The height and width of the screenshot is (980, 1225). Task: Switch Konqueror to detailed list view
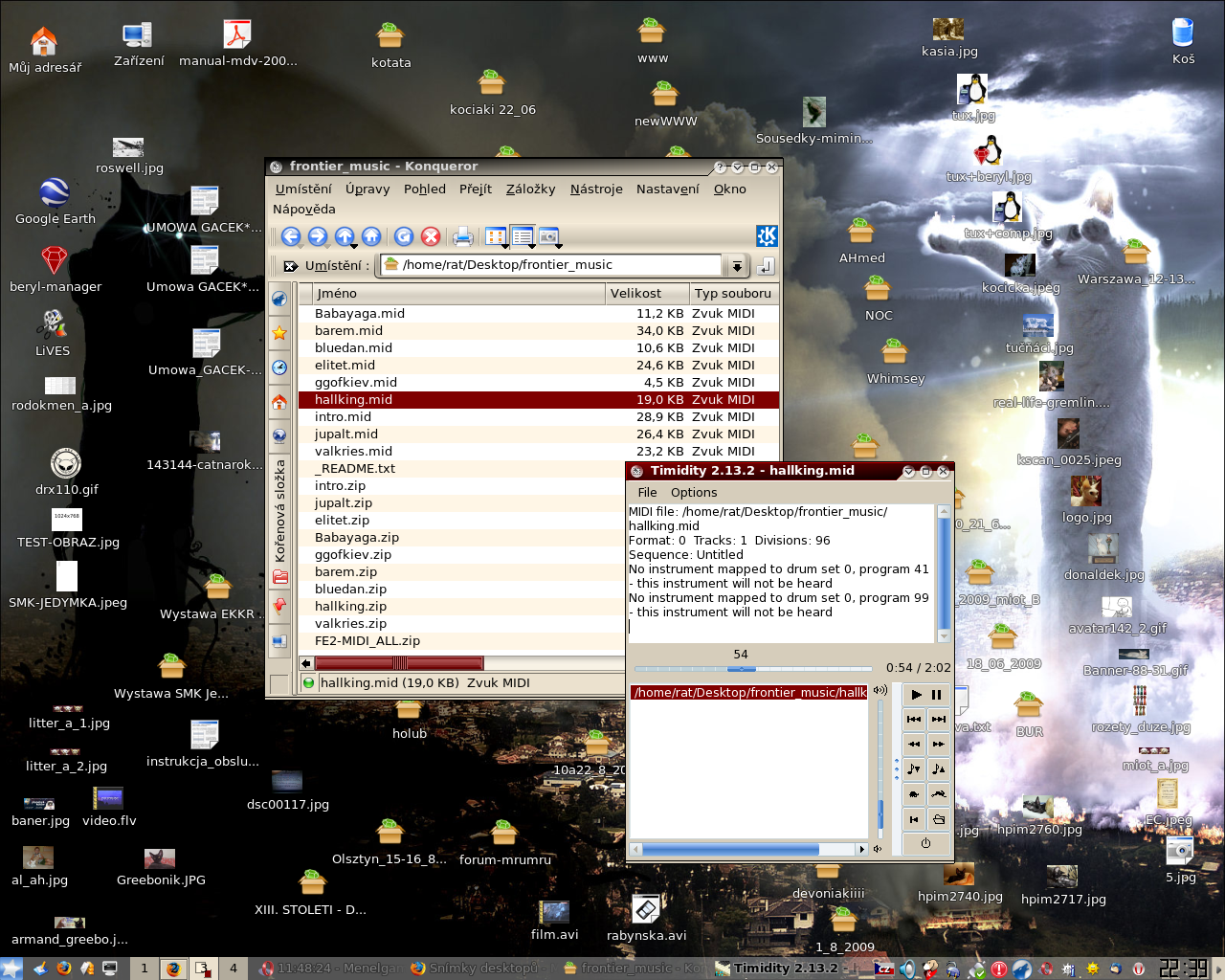(523, 236)
